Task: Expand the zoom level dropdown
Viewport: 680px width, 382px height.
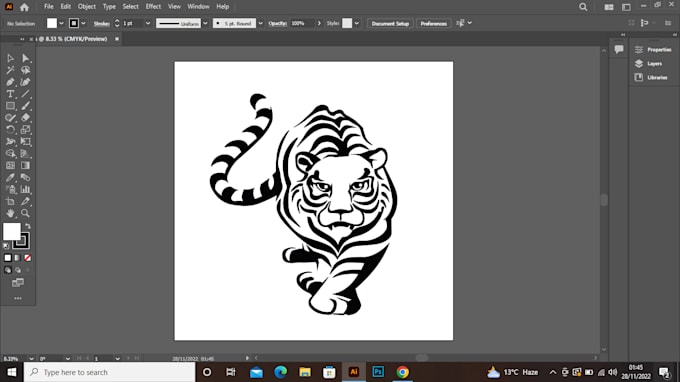Action: 31,359
